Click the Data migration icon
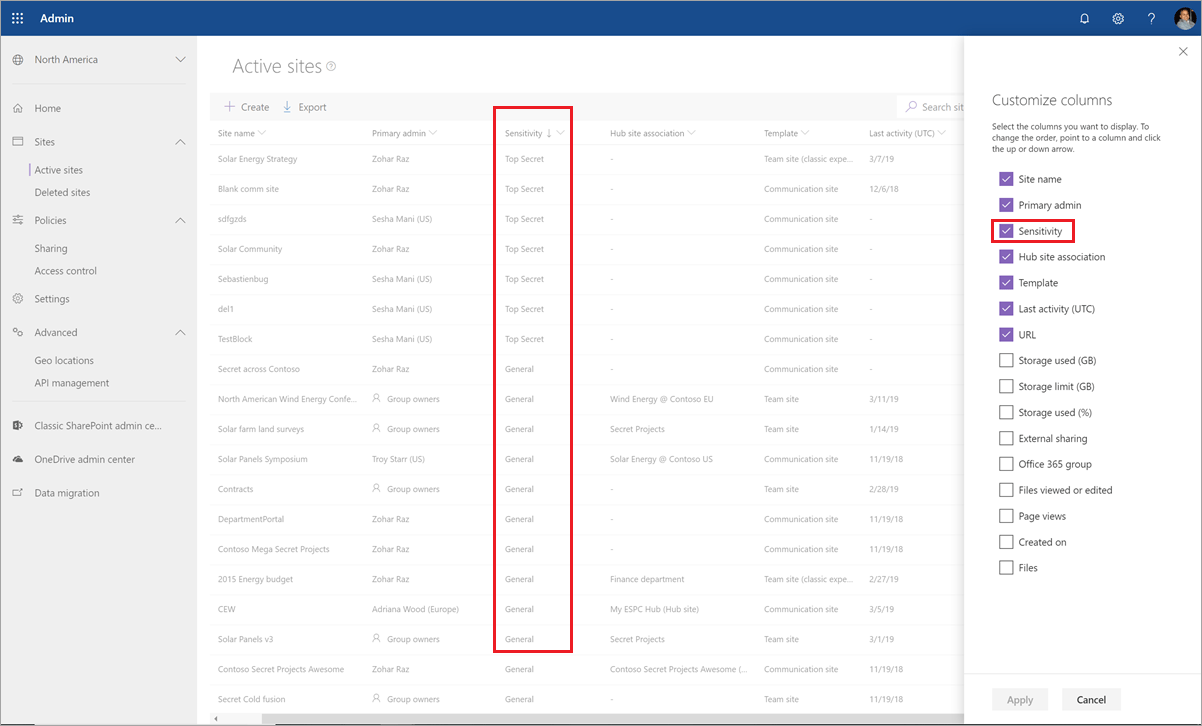The height and width of the screenshot is (726, 1202). tap(18, 493)
